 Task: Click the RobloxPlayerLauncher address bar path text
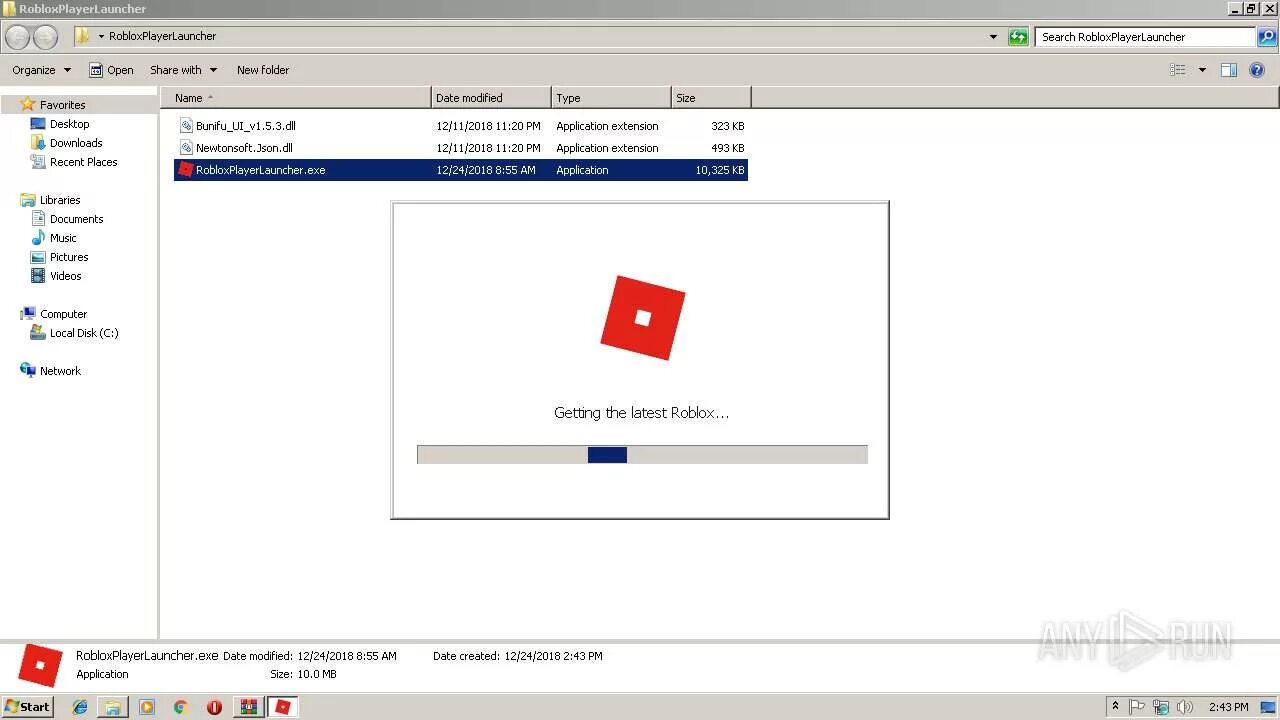[x=162, y=37]
